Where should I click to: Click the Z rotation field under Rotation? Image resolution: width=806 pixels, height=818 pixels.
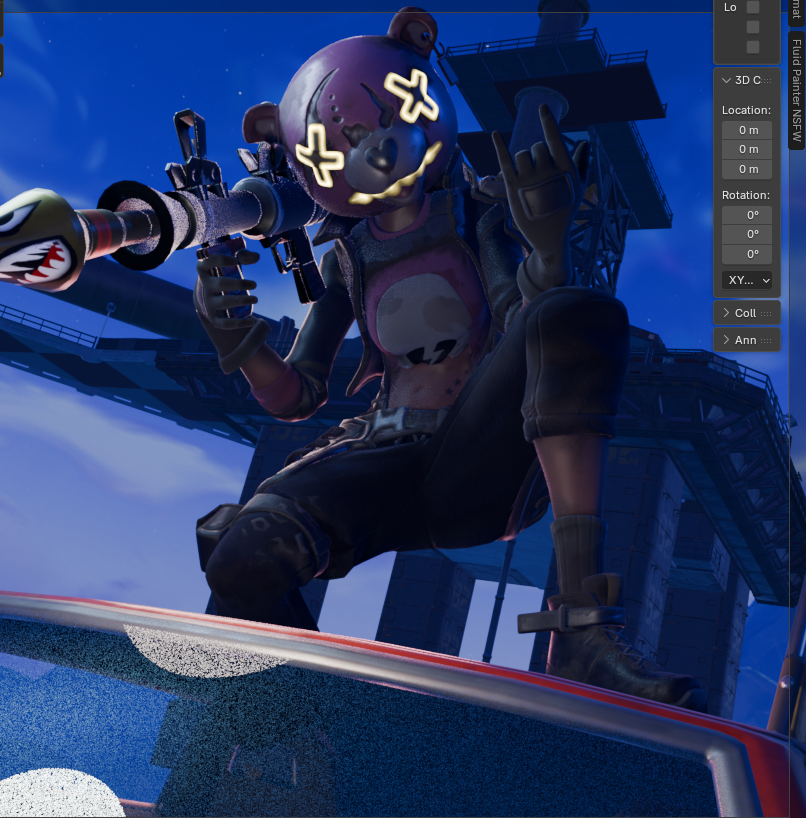747,254
